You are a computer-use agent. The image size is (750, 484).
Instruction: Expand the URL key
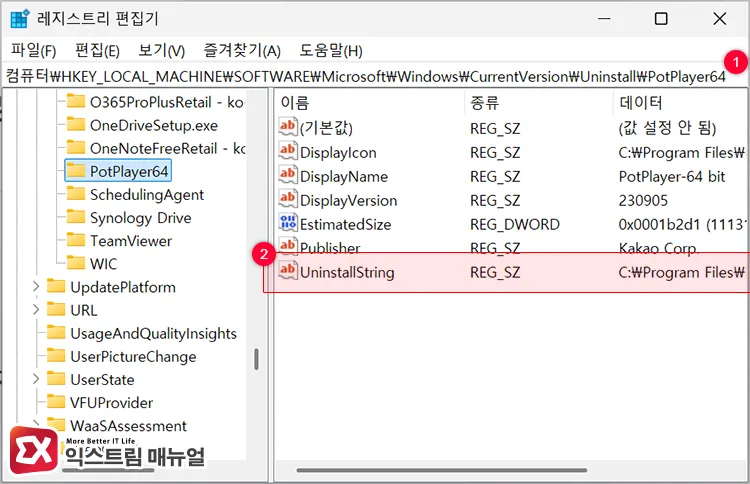point(36,309)
